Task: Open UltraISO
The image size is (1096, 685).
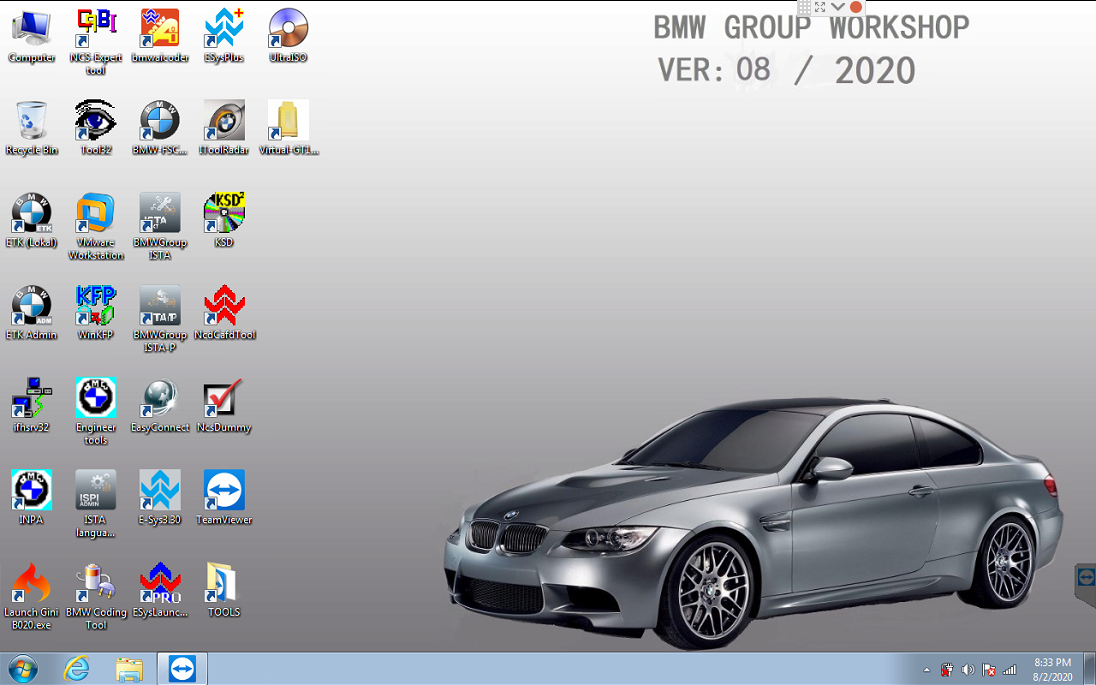Action: point(287,28)
